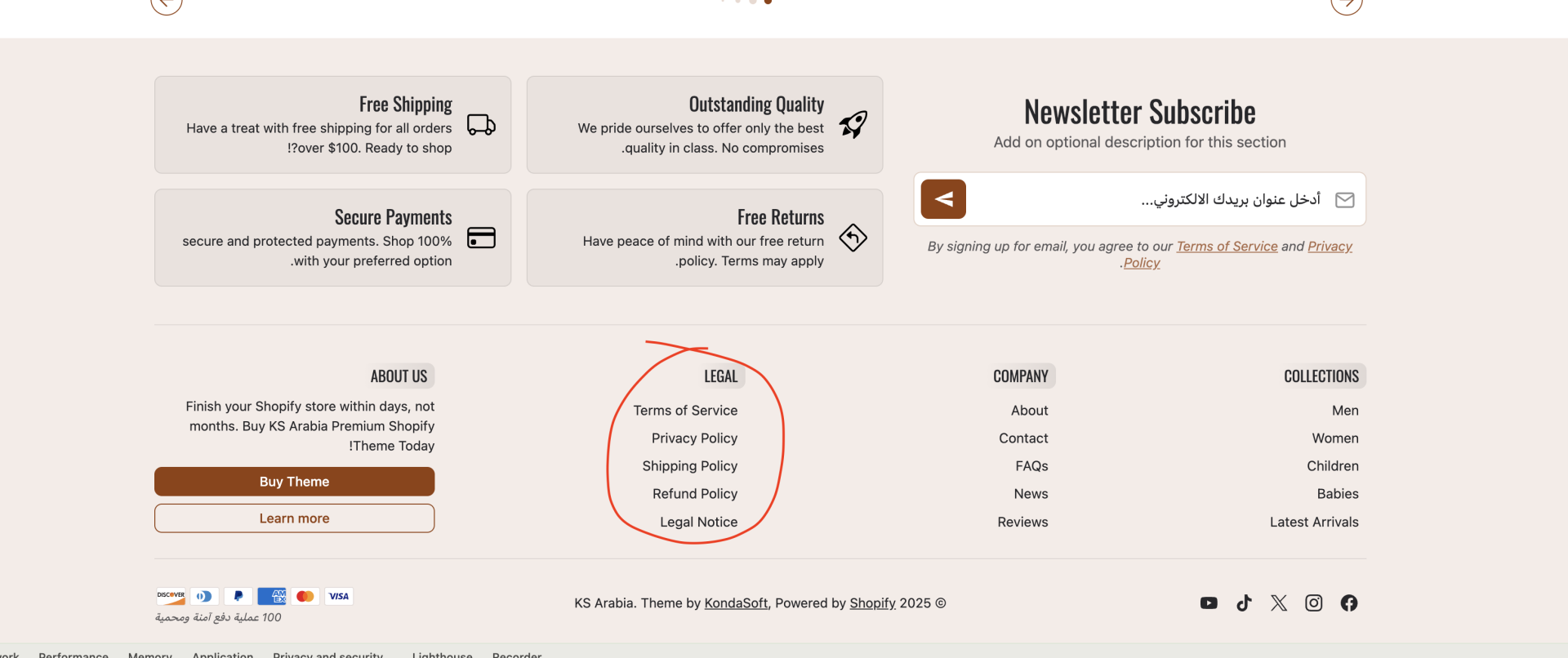Click the Free Shipping card
This screenshot has height=658, width=1568.
point(332,125)
